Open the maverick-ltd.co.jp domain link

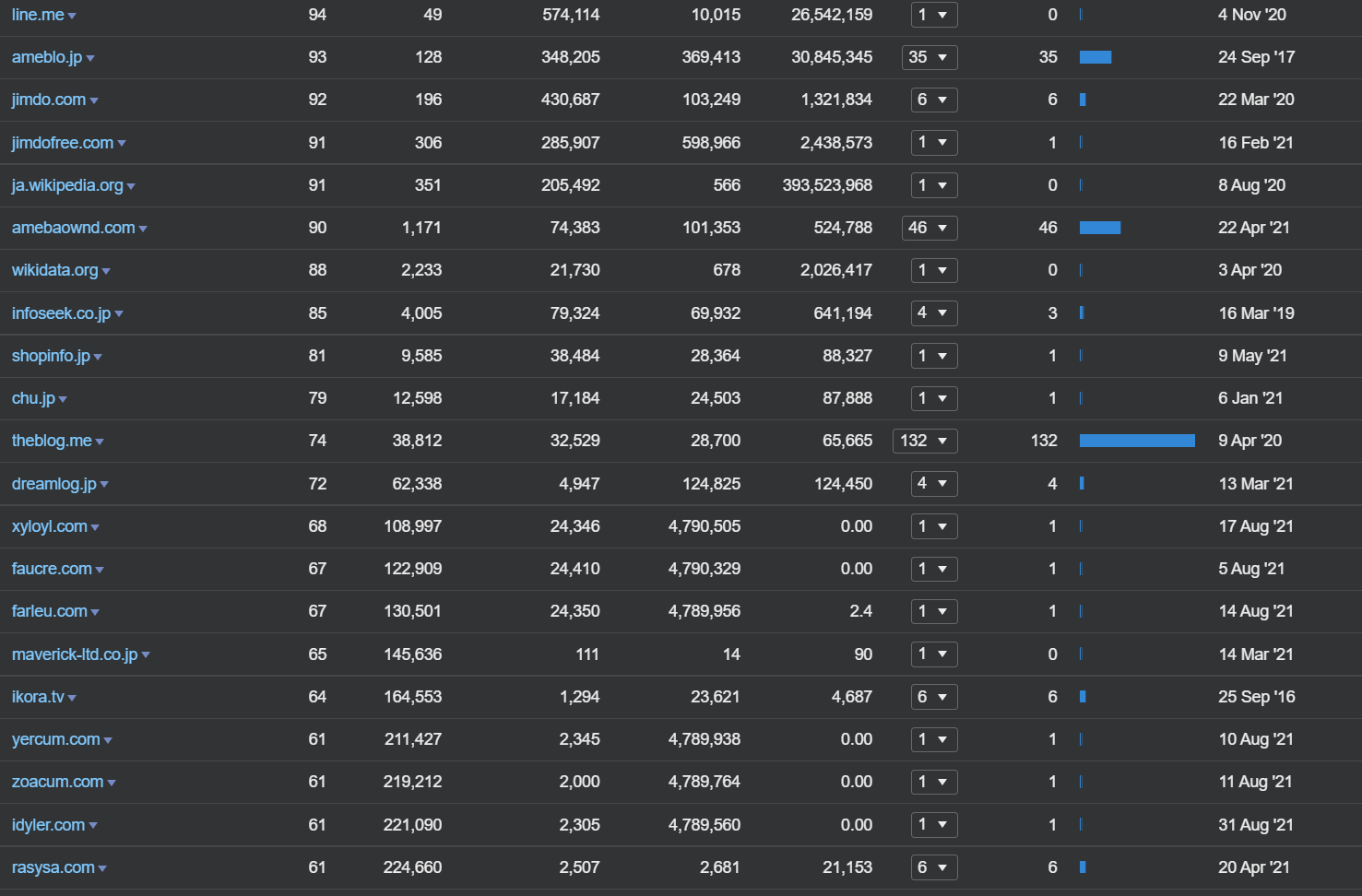pos(75,654)
